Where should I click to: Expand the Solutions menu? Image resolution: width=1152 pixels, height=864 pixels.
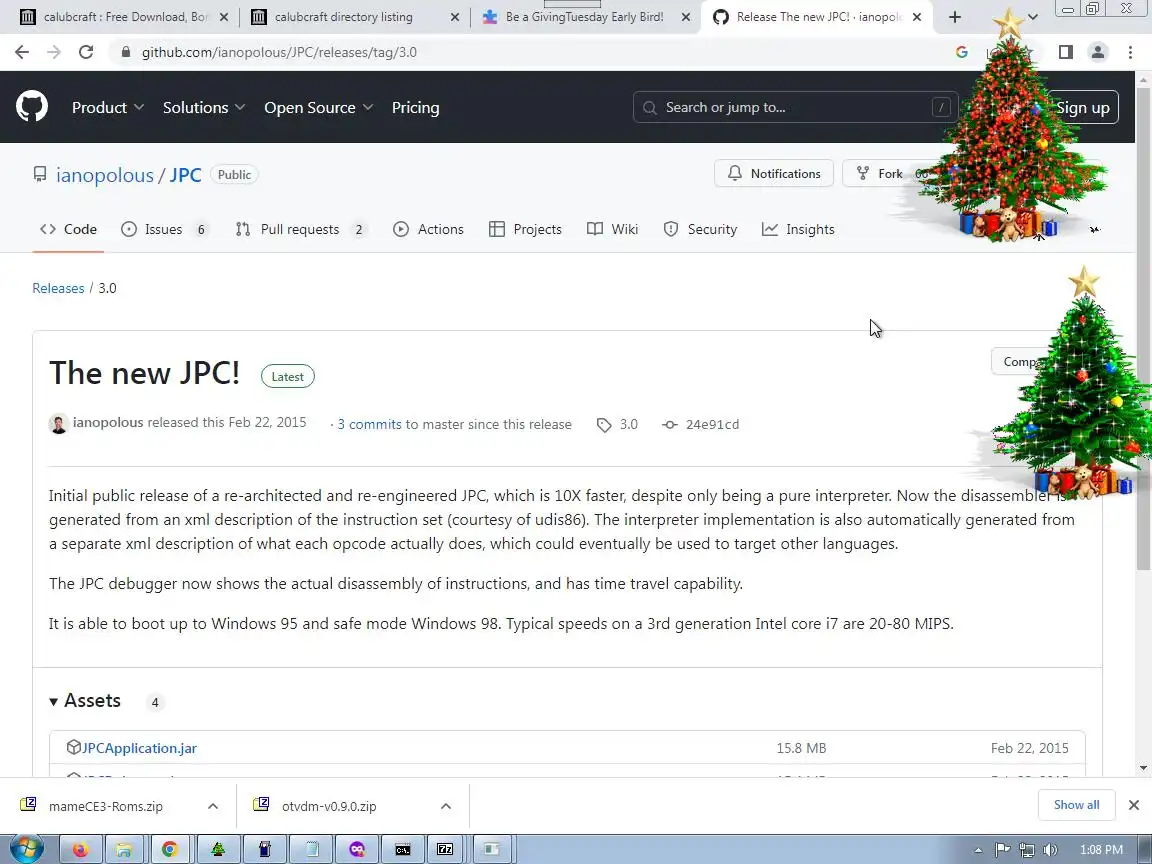pyautogui.click(x=204, y=107)
